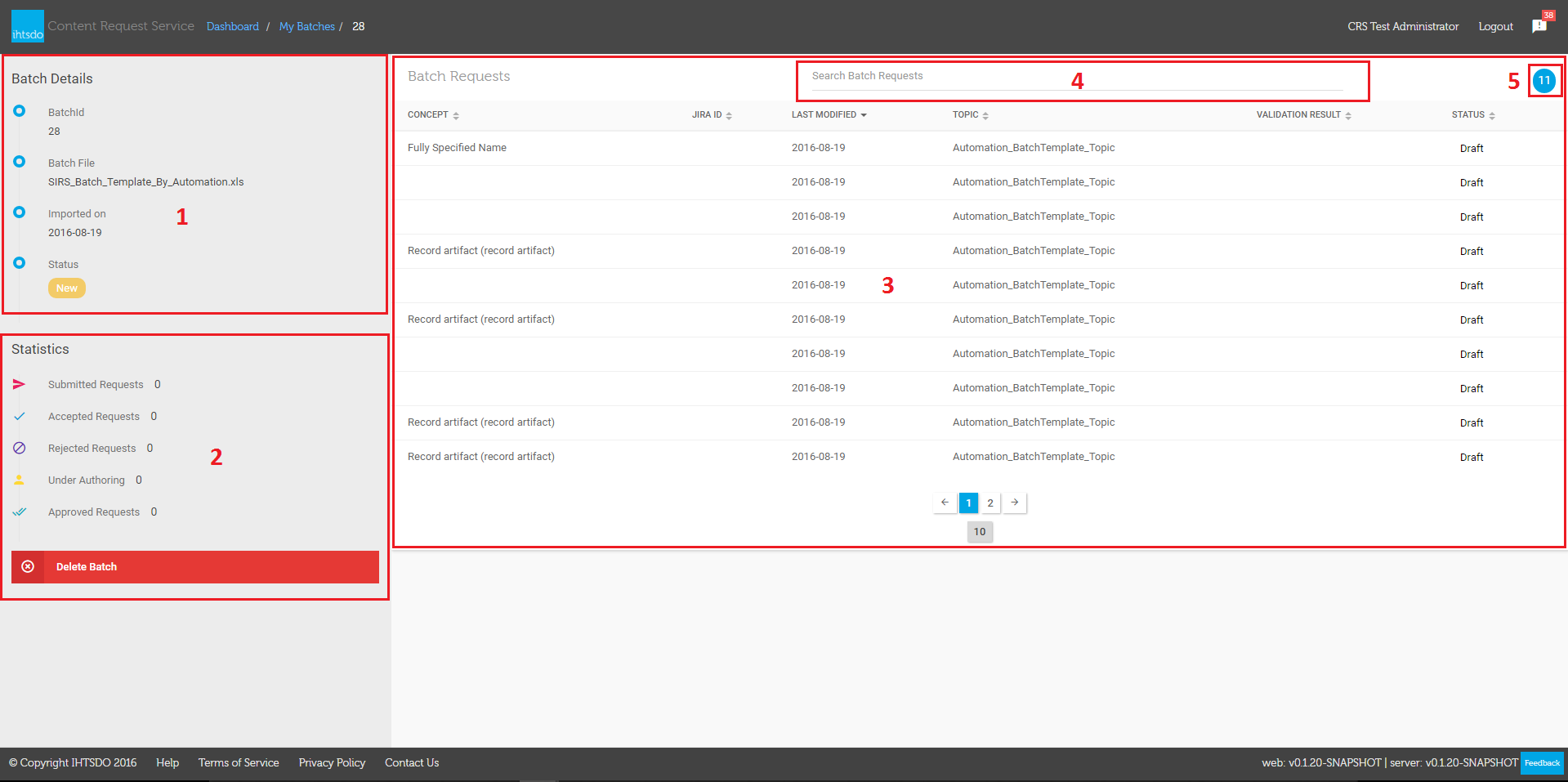Click the ihtsdo logo icon
1568x782 pixels.
[x=27, y=26]
